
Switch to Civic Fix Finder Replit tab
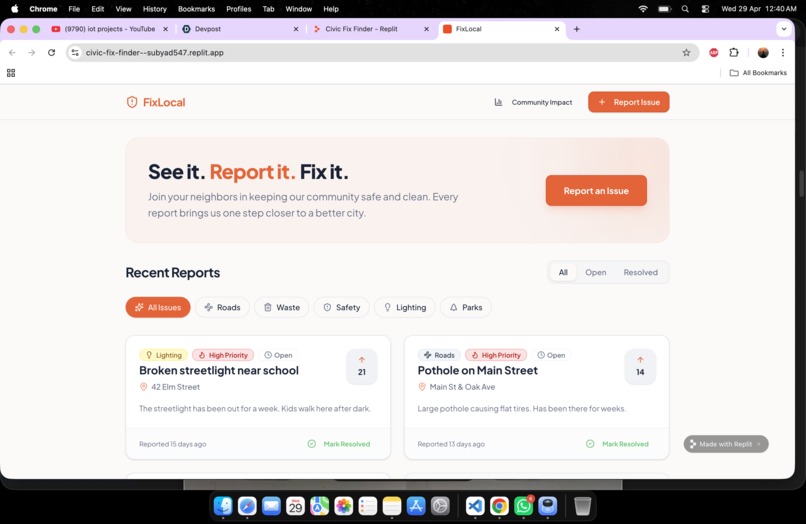(361, 29)
